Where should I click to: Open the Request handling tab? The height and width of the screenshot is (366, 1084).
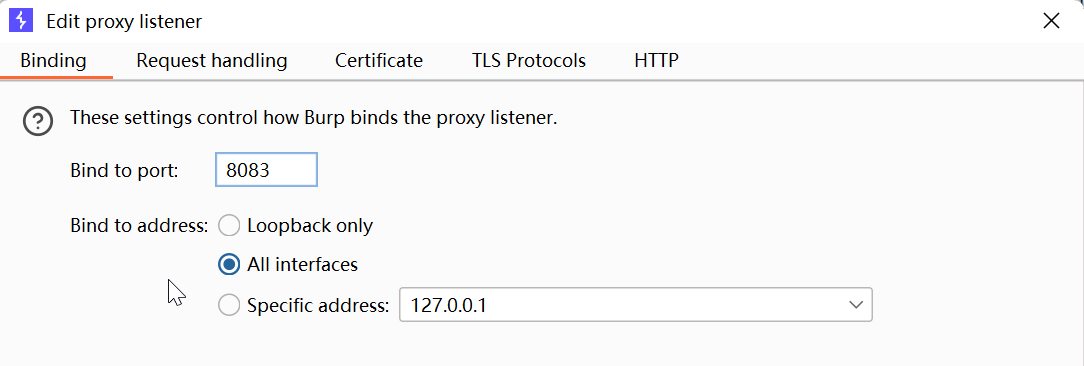pos(212,61)
